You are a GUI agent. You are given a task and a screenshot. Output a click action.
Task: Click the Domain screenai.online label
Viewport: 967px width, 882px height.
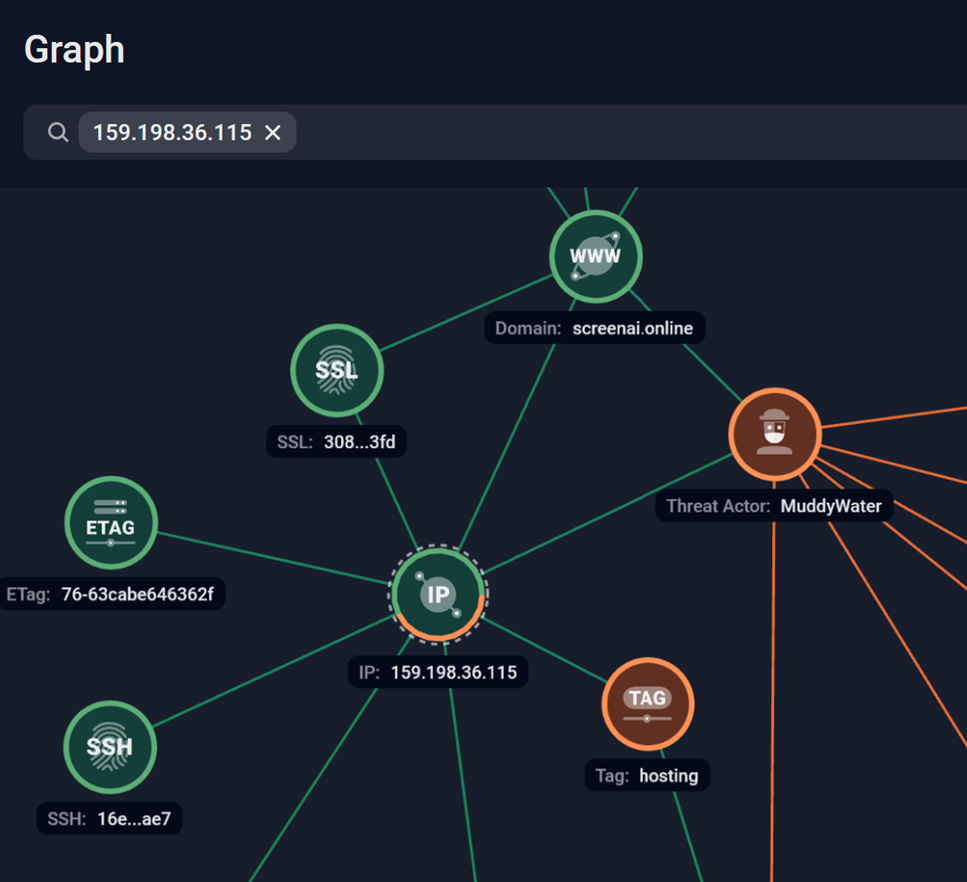595,328
